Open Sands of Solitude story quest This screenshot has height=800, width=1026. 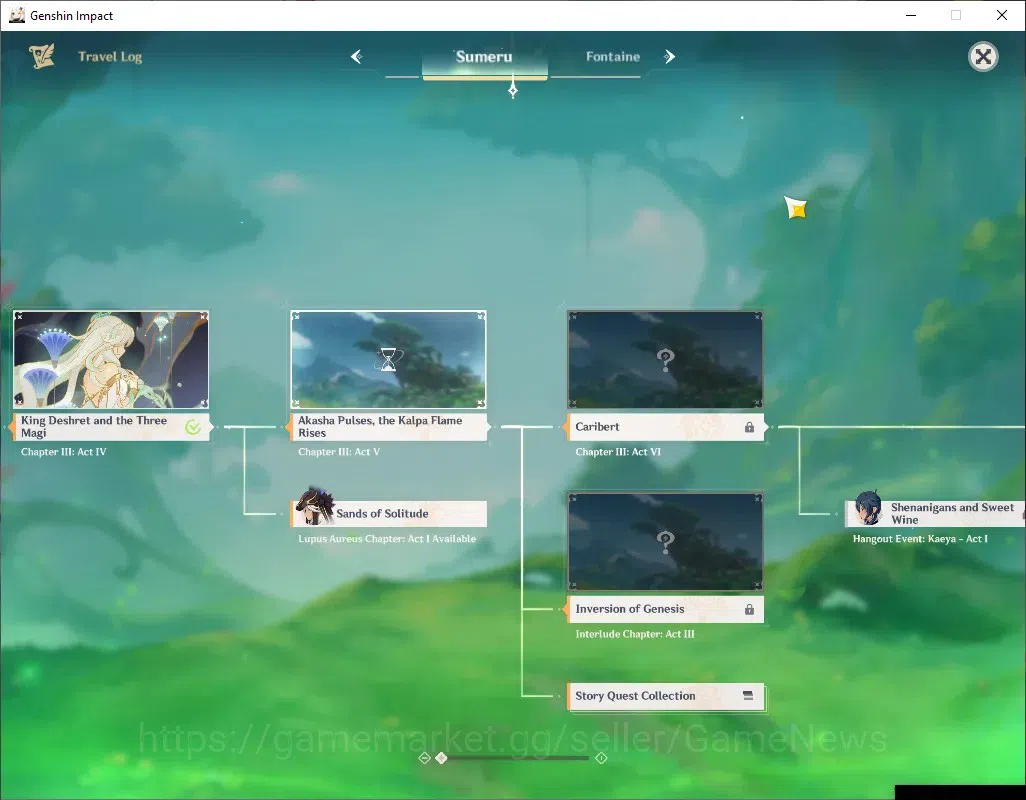coord(389,513)
